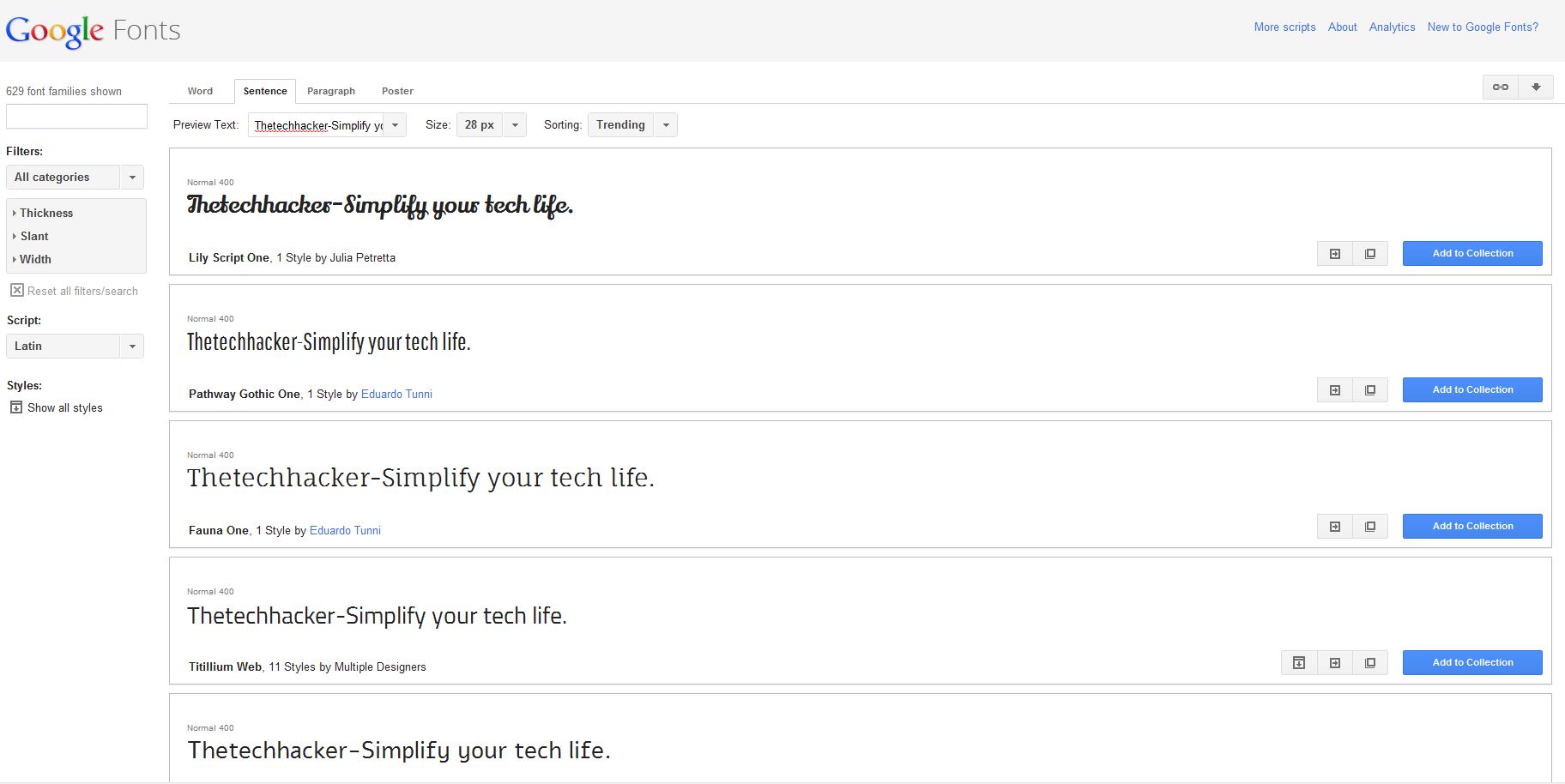
Task: Add Fauna One to Collection
Action: tap(1471, 526)
